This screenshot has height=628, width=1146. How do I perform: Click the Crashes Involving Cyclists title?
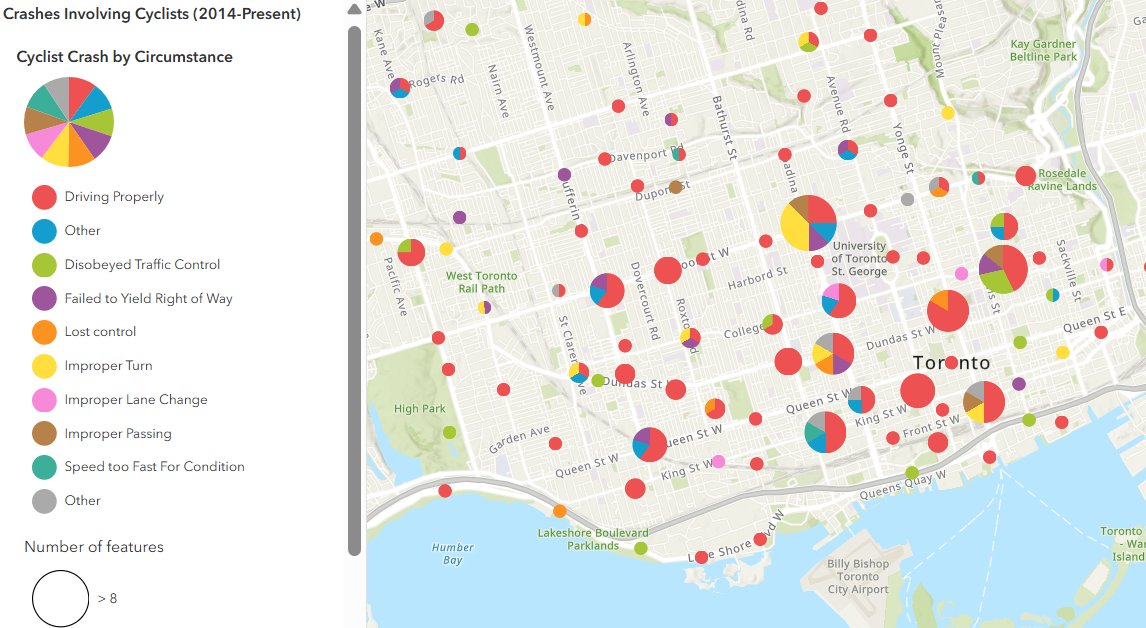tap(152, 13)
